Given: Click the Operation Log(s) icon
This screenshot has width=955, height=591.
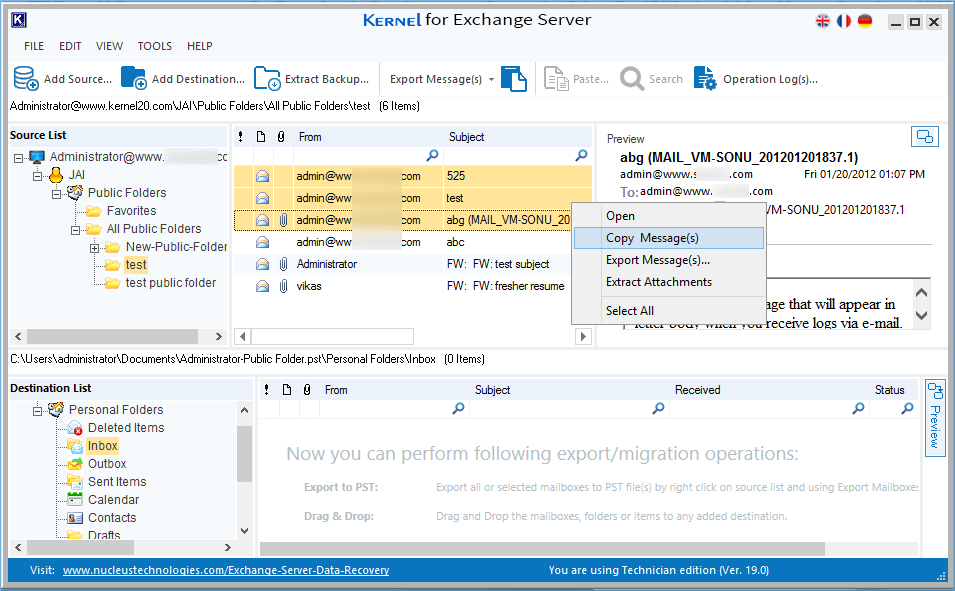Looking at the screenshot, I should [705, 79].
